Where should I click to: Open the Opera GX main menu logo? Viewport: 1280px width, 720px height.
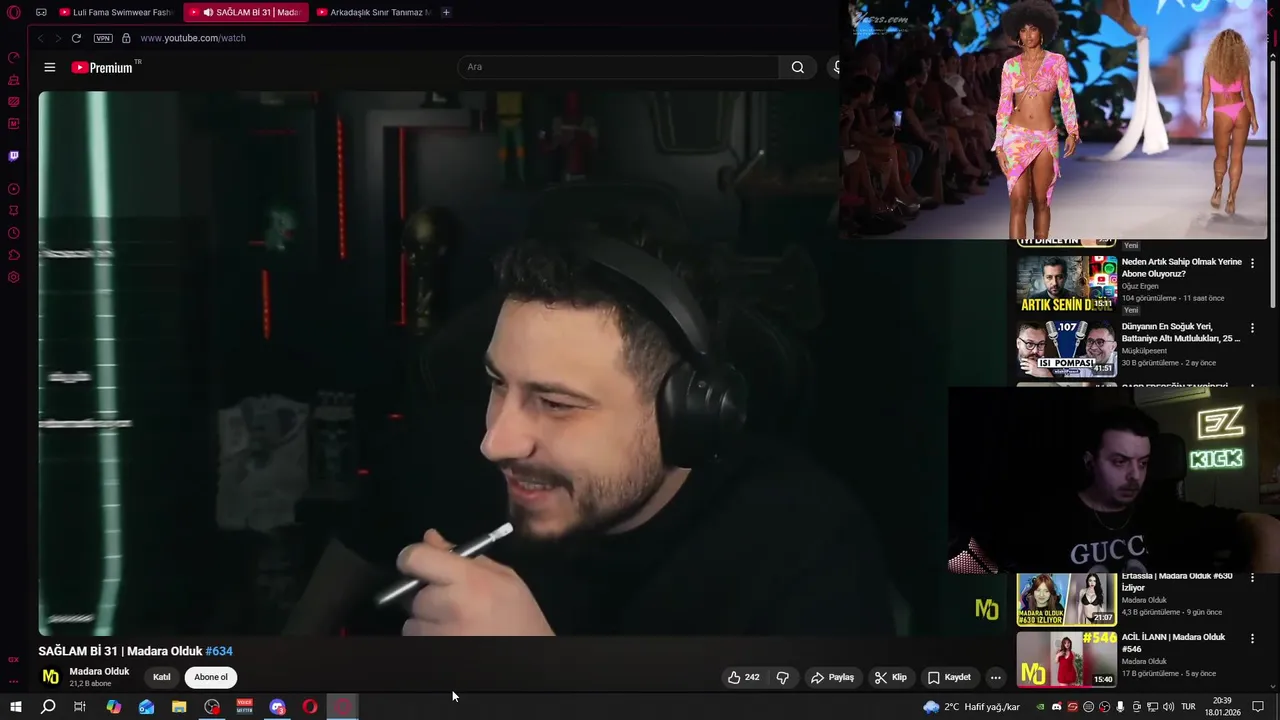pyautogui.click(x=14, y=13)
